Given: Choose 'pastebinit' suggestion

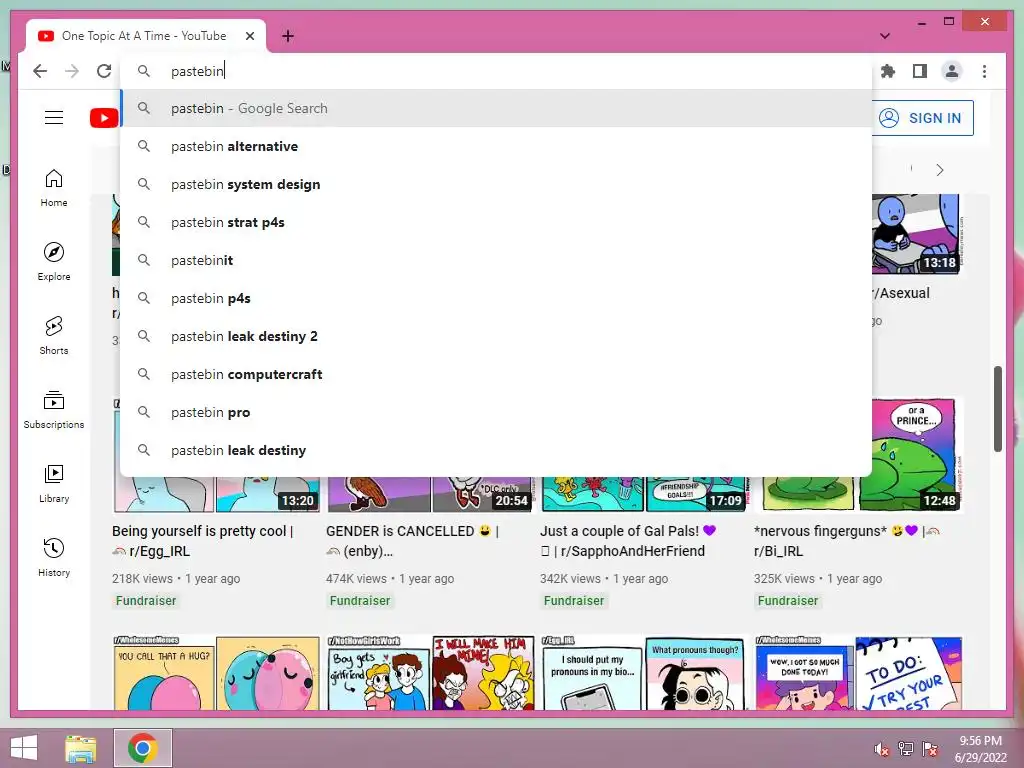Looking at the screenshot, I should click(x=496, y=260).
